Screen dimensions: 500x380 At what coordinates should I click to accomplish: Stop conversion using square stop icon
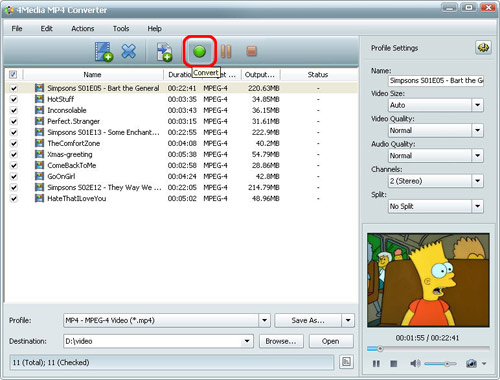point(251,51)
